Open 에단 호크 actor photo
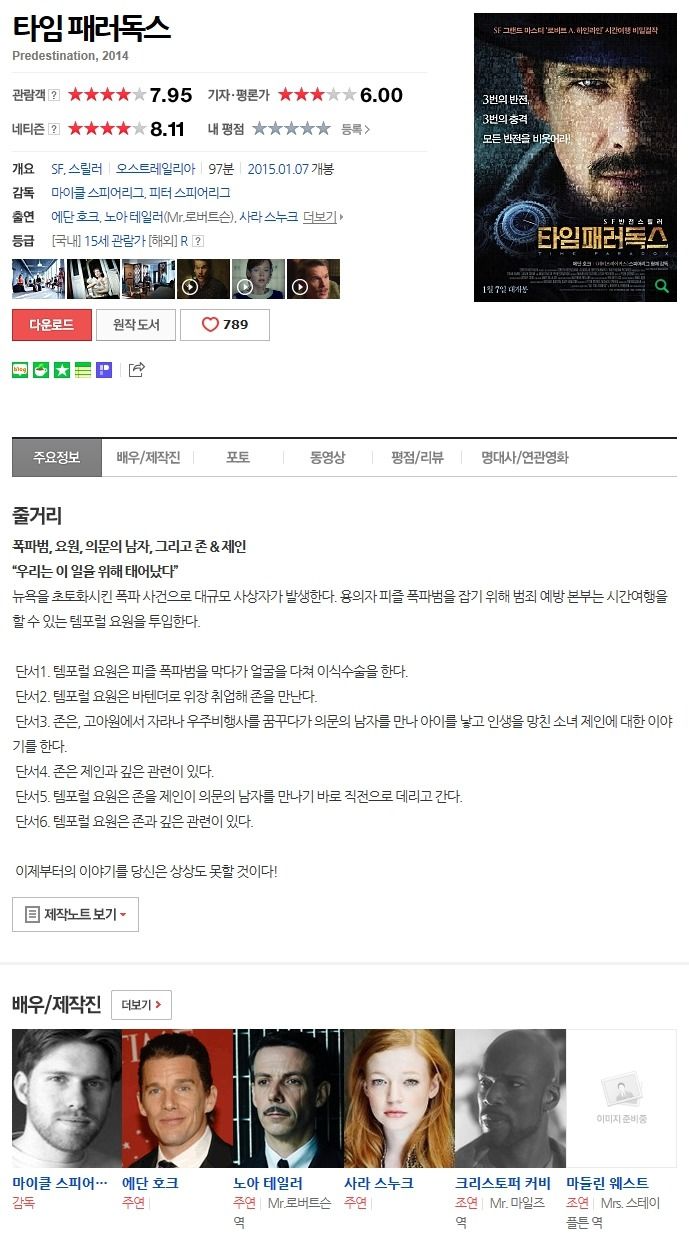The width and height of the screenshot is (689, 1247). coord(177,1098)
